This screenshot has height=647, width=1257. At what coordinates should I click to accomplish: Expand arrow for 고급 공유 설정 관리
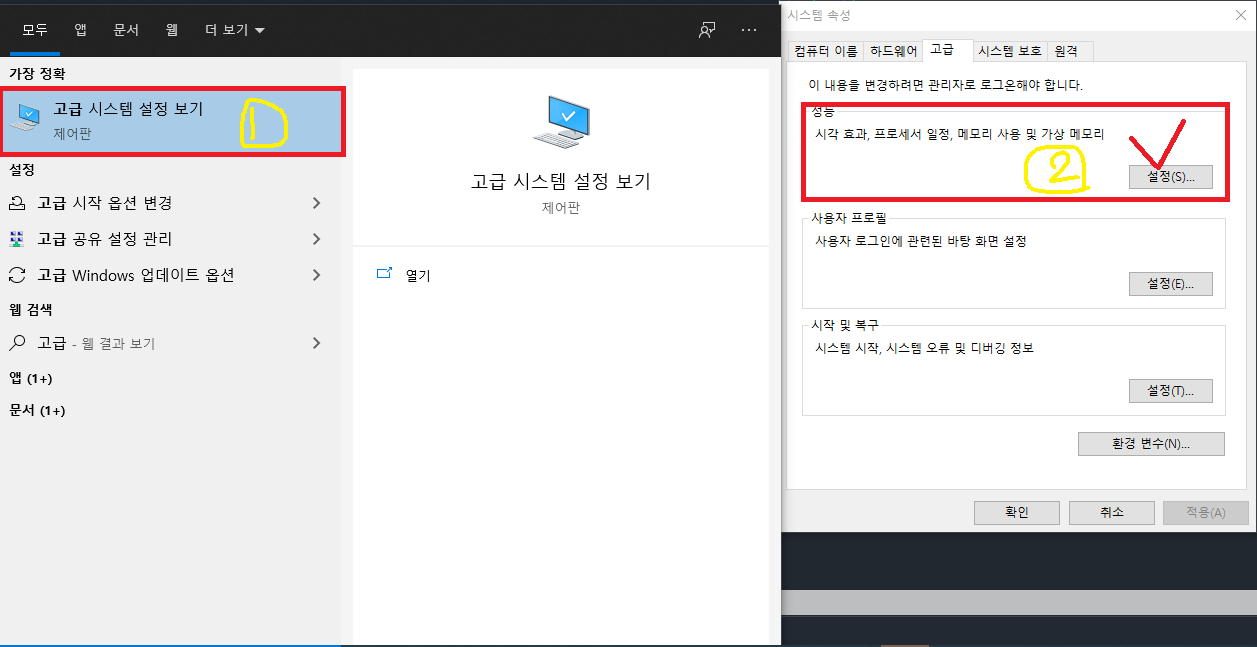[x=317, y=239]
